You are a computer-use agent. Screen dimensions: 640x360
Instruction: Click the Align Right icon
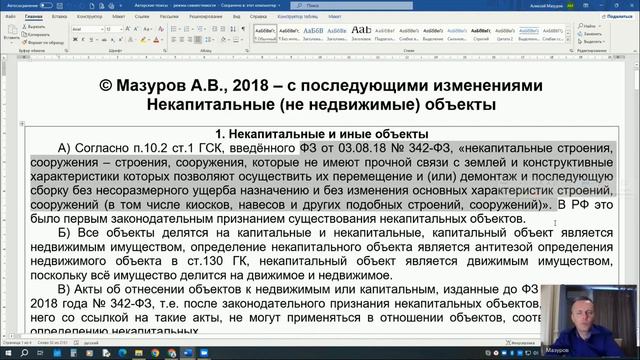click(x=190, y=40)
